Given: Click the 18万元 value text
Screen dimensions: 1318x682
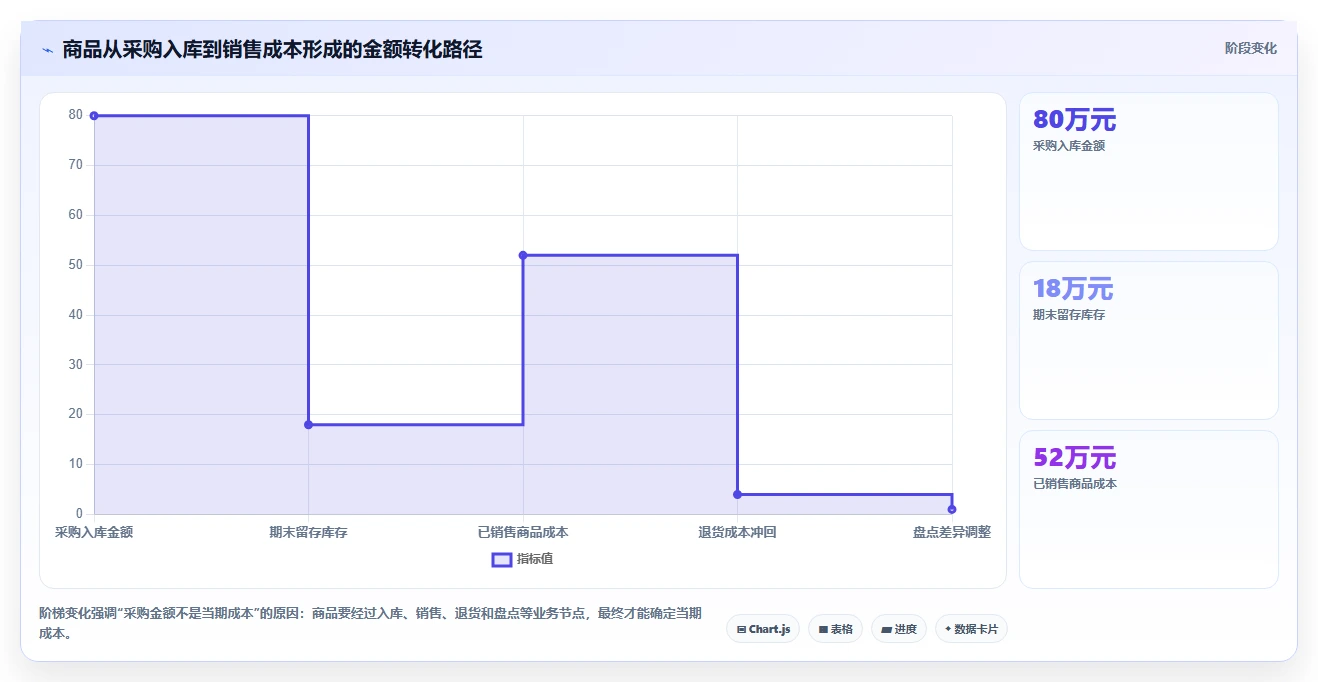Looking at the screenshot, I should [x=1073, y=289].
